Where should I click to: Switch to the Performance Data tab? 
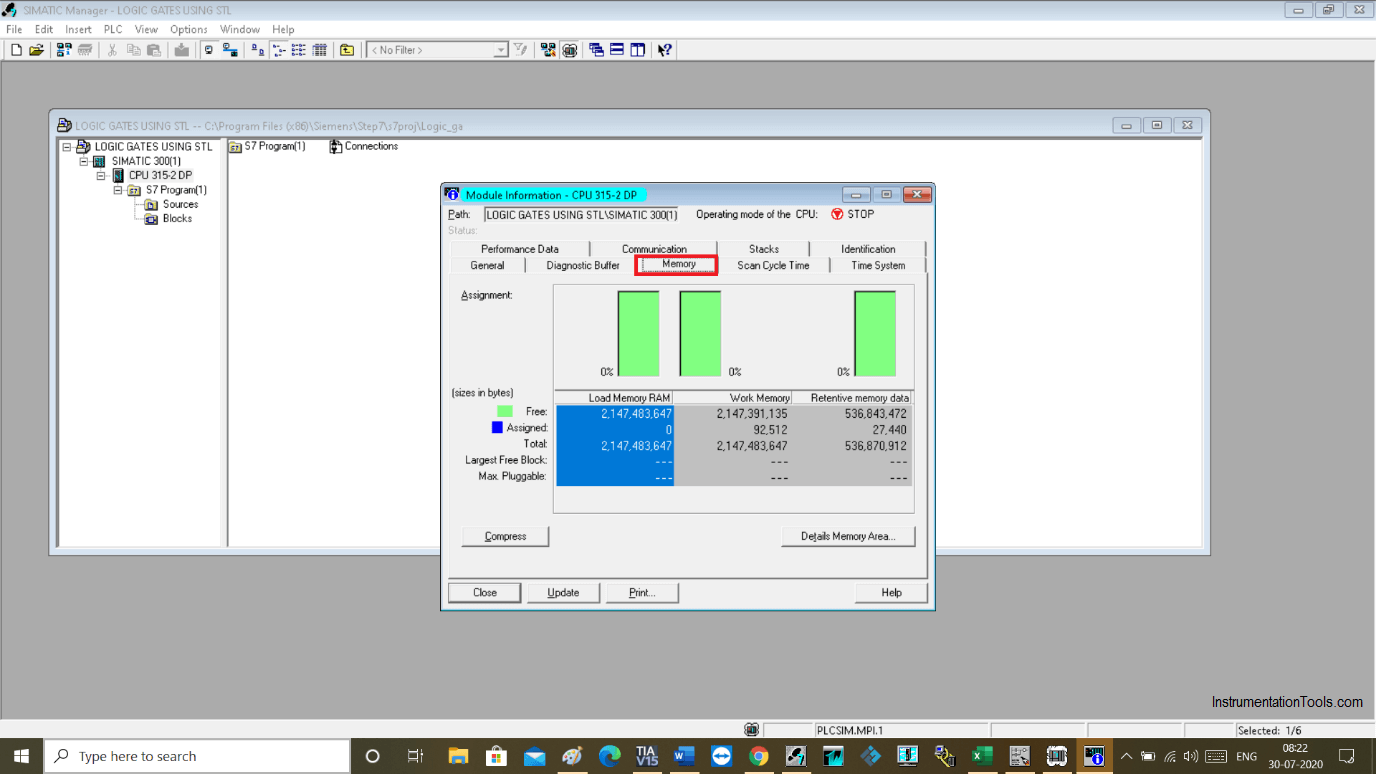click(x=520, y=249)
